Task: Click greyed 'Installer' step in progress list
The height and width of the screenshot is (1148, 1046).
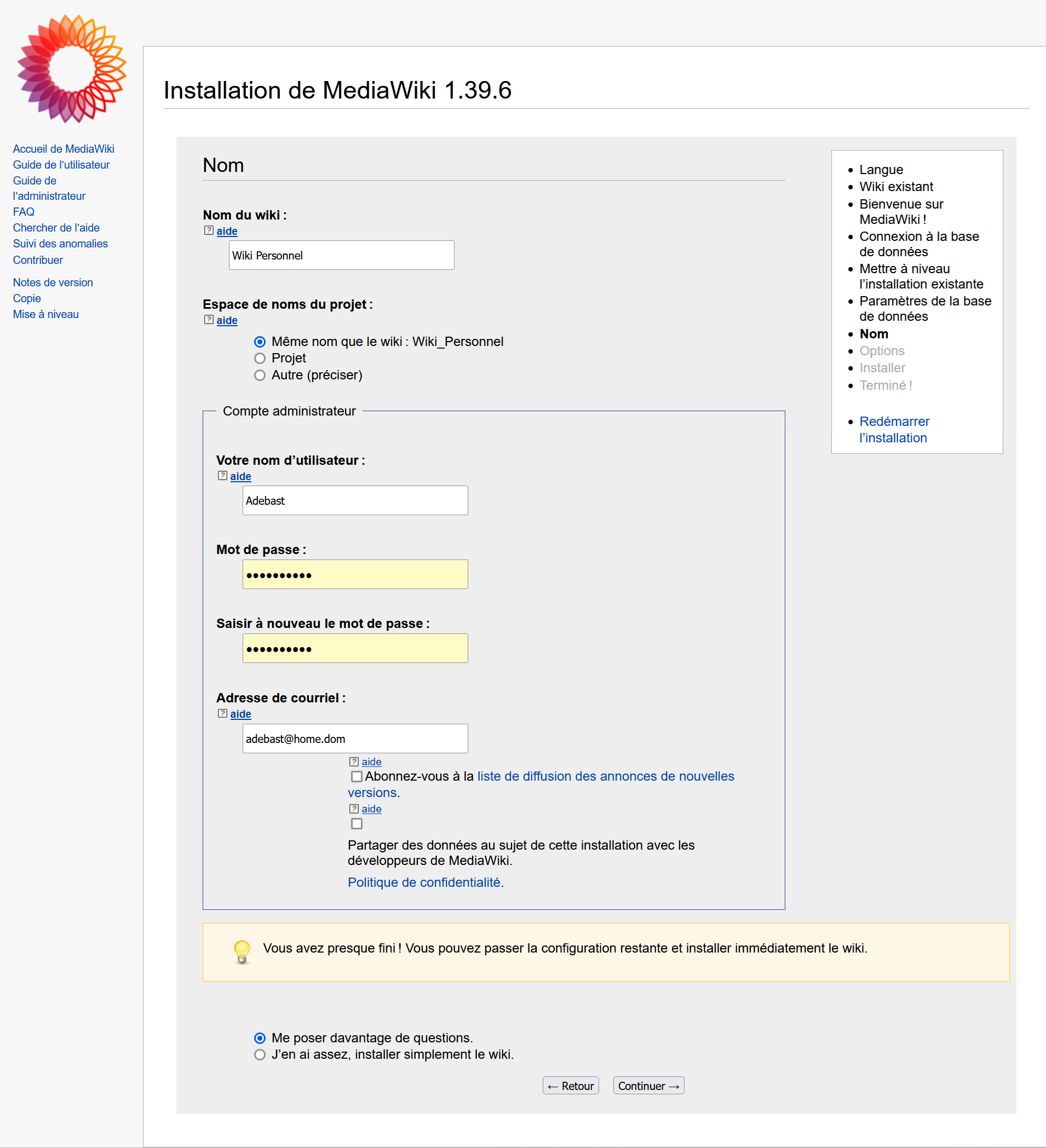Action: [x=882, y=368]
